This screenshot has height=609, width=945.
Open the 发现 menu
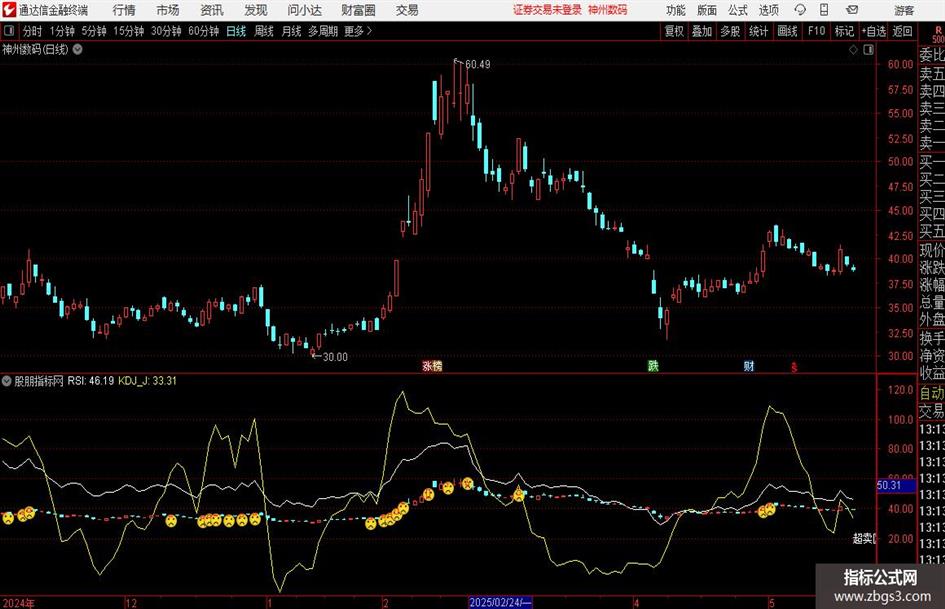click(256, 10)
